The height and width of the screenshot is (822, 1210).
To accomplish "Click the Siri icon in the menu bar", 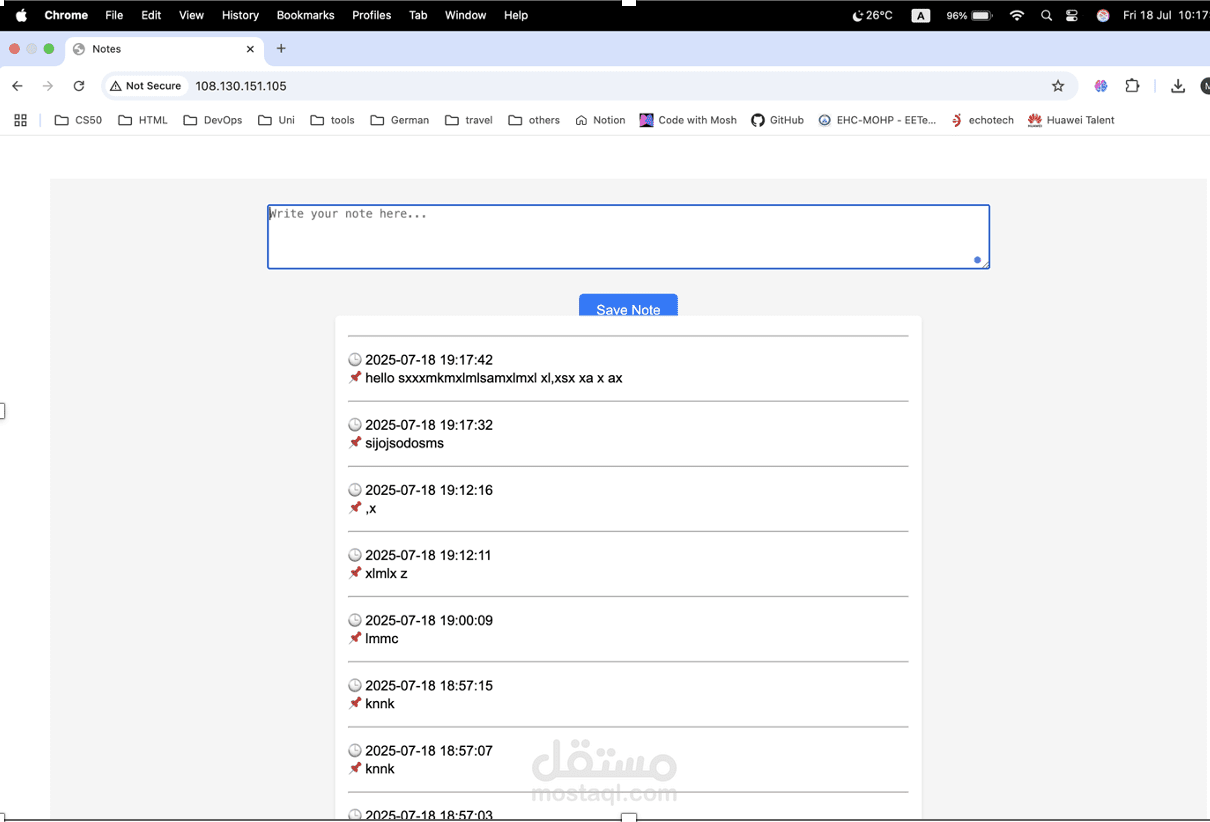I will [1102, 15].
